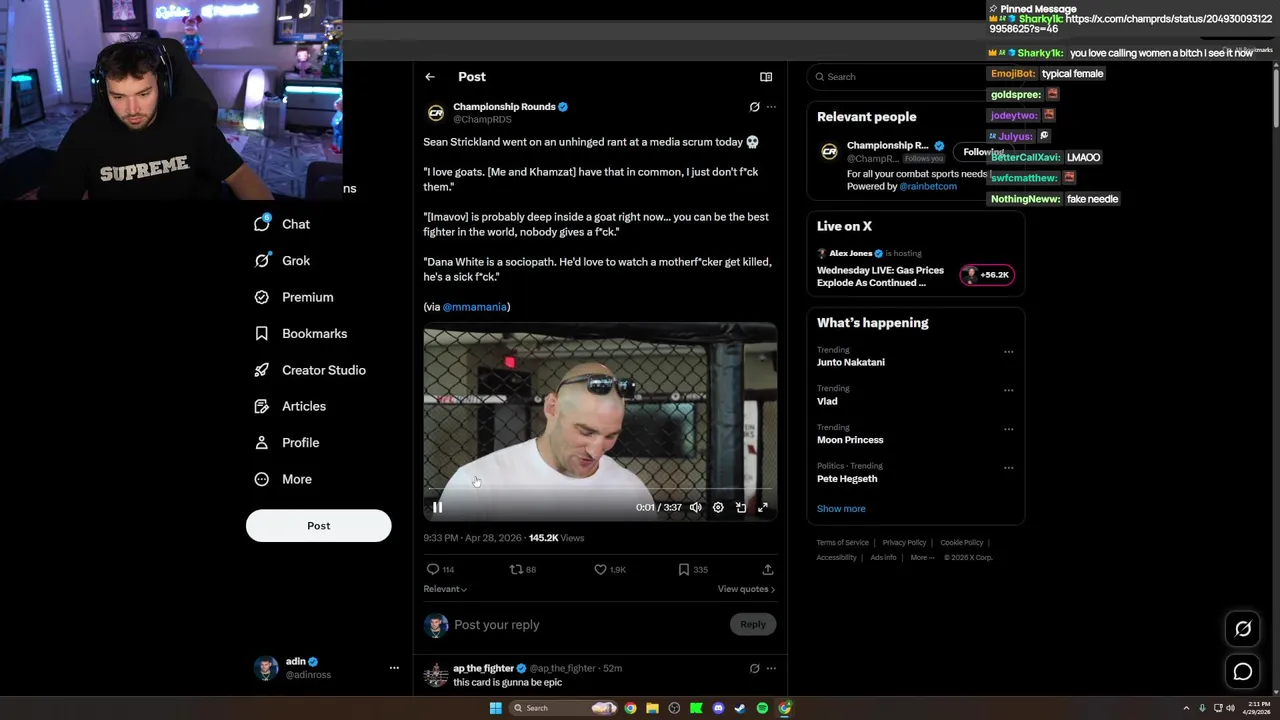Go back using the Post header arrow
This screenshot has width=1280, height=720.
point(430,77)
